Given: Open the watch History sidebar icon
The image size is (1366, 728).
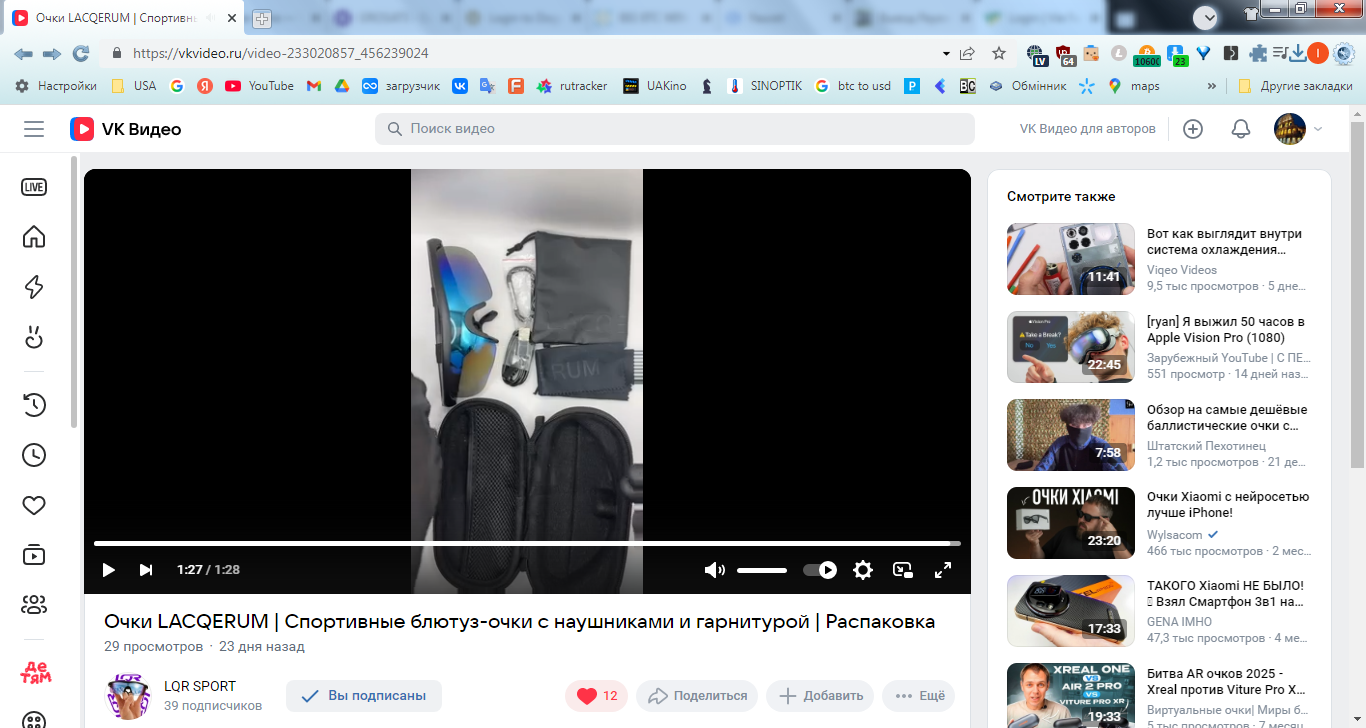Looking at the screenshot, I should [34, 405].
